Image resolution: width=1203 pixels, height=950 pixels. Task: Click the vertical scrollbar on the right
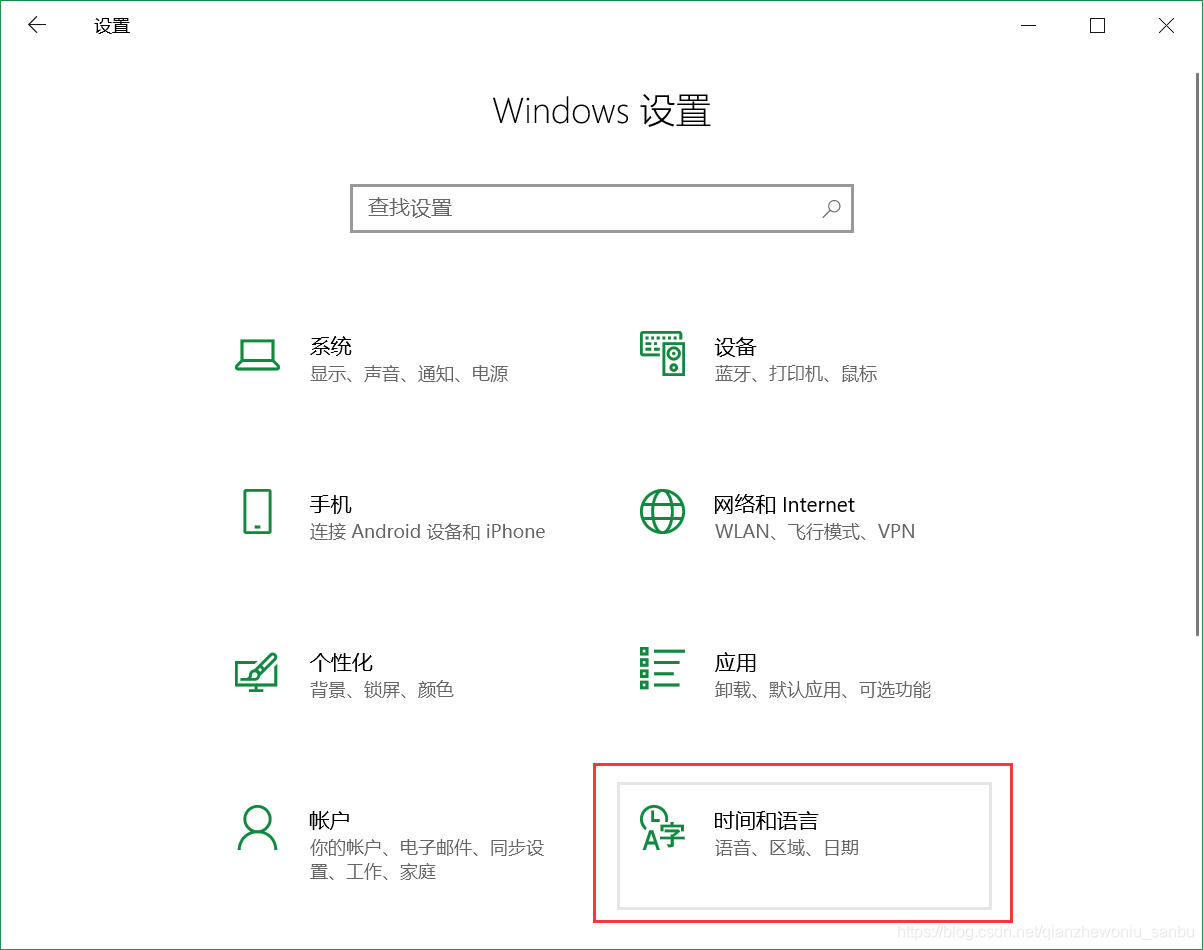pos(1197,354)
